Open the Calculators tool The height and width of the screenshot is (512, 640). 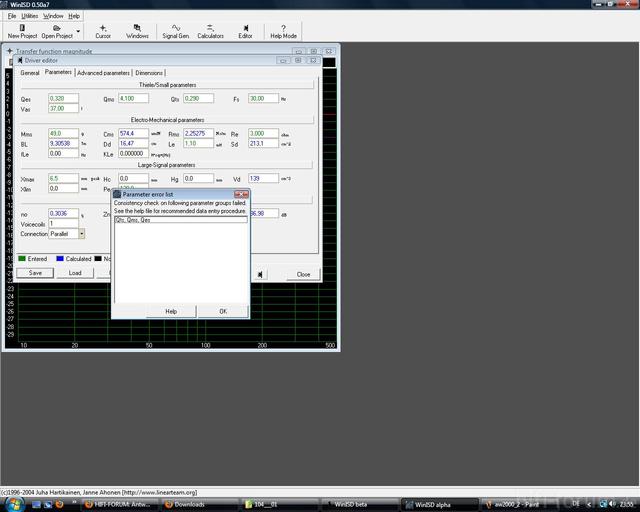[x=210, y=31]
